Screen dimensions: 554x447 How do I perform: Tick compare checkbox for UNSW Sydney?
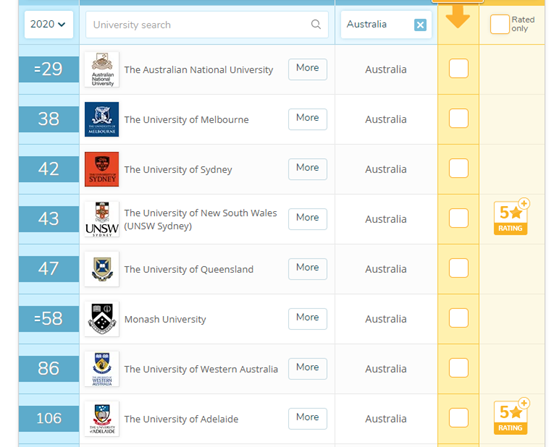[x=459, y=218]
